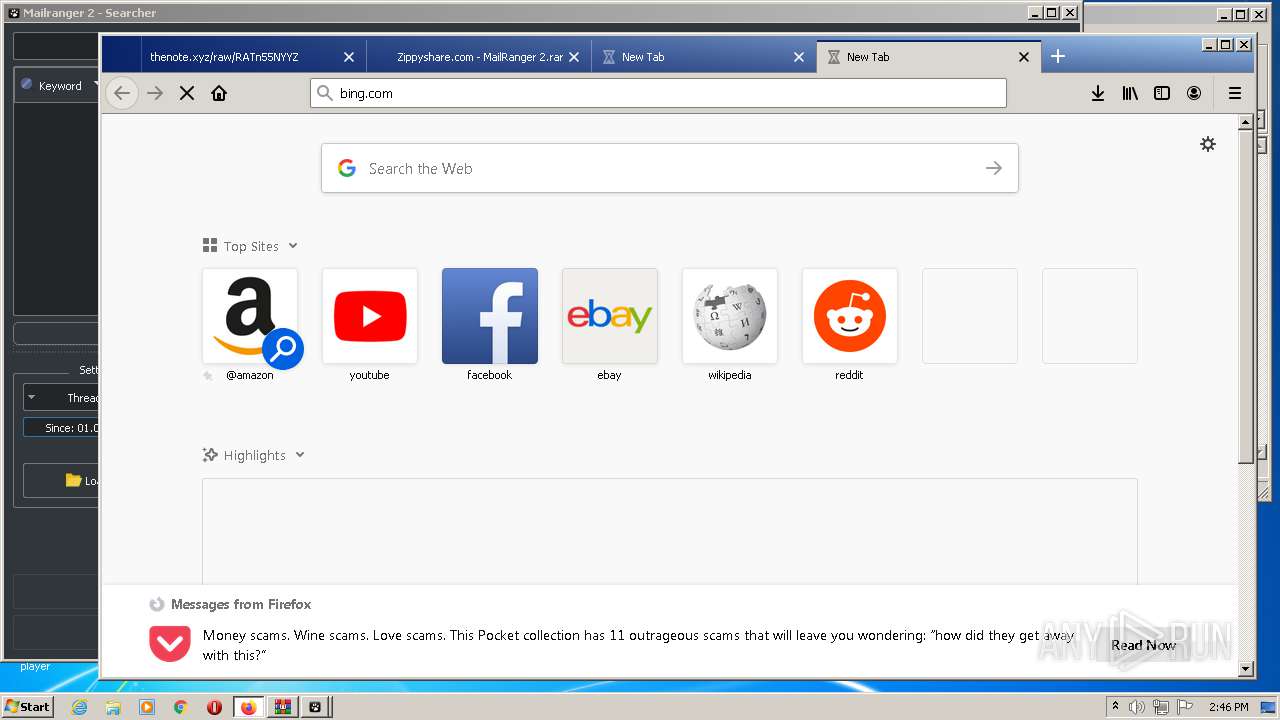Screen dimensions: 1280x720
Task: Switch to Zippyshare MailRanger 2.rar tab
Action: click(x=479, y=57)
